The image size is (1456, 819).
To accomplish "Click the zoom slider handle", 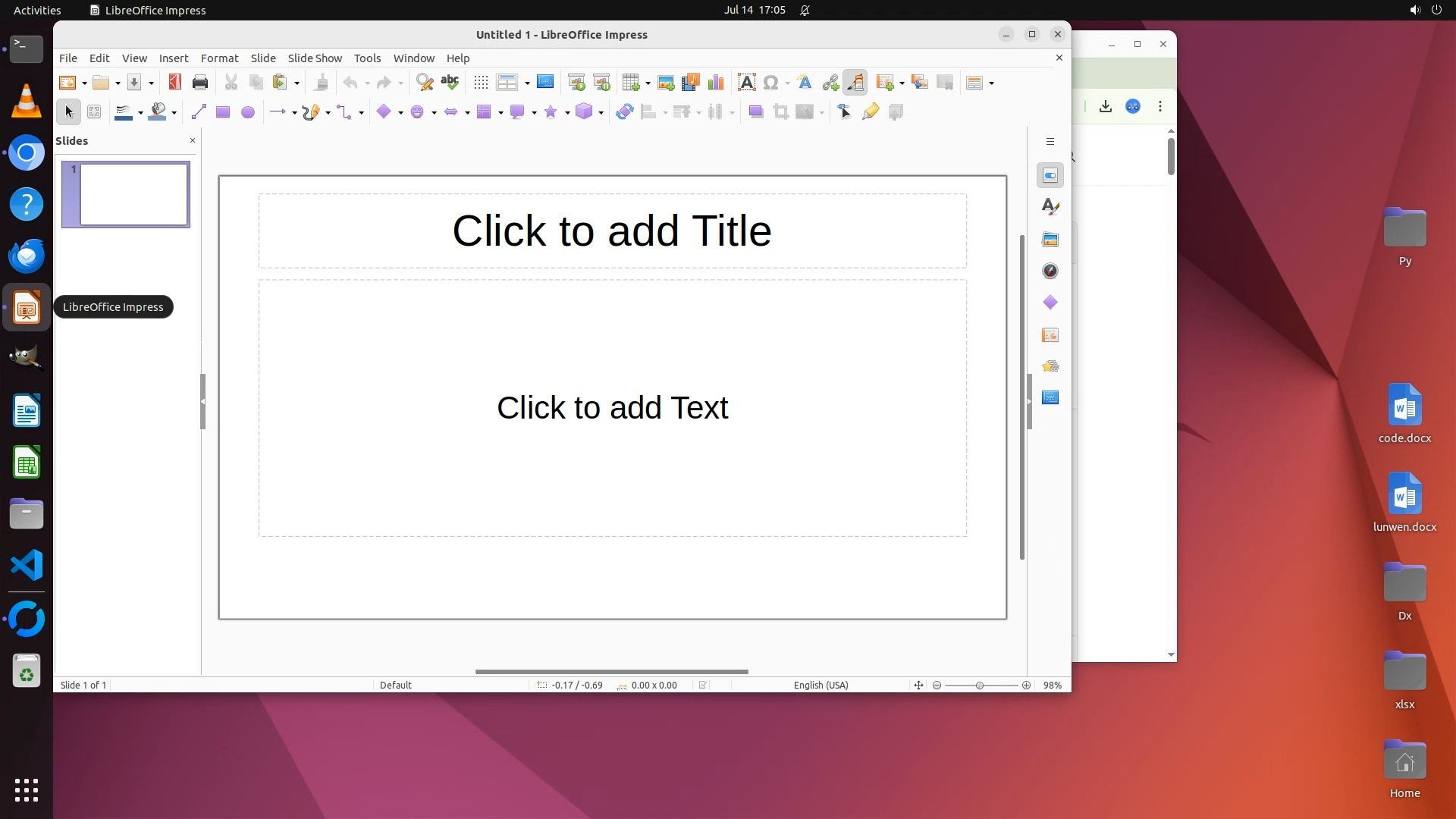I will (x=980, y=685).
